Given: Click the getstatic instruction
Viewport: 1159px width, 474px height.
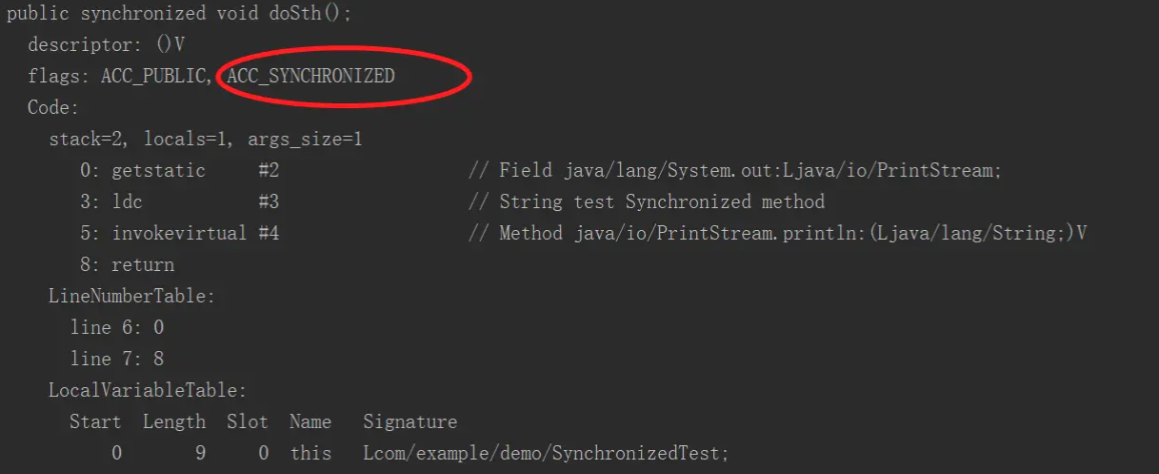Looking at the screenshot, I should coord(158,171).
